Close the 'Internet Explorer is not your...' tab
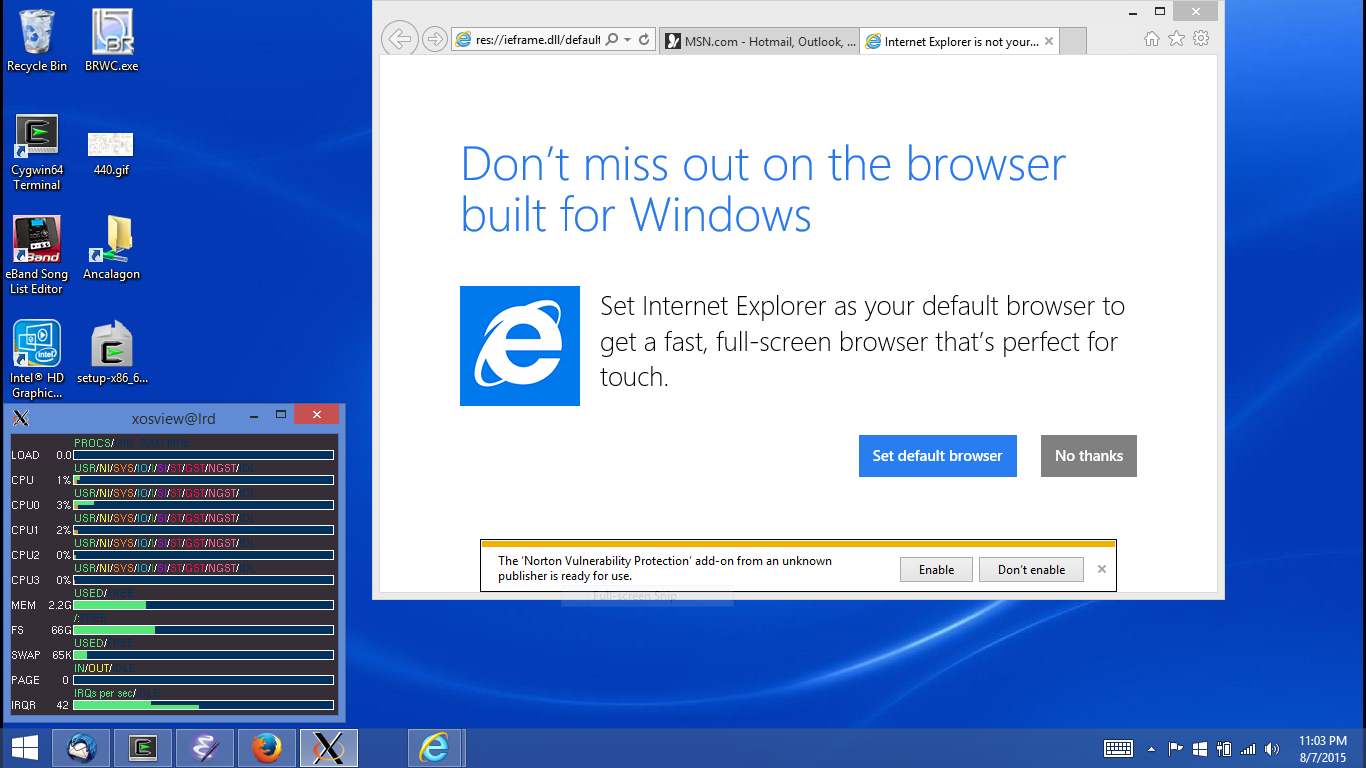1366x768 pixels. point(1049,42)
